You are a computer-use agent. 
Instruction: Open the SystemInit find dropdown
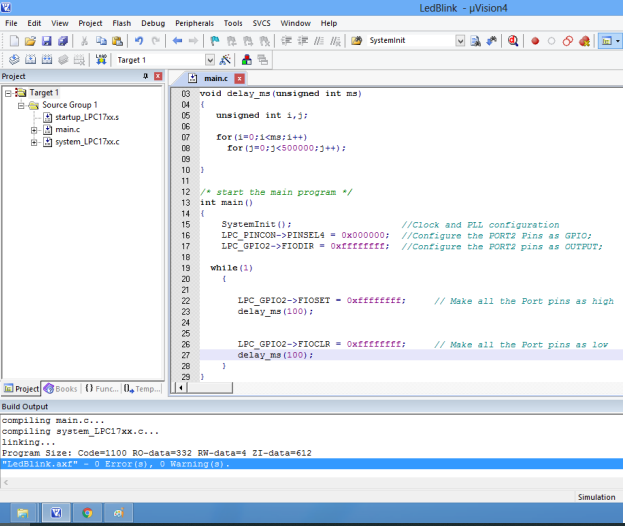[x=460, y=41]
